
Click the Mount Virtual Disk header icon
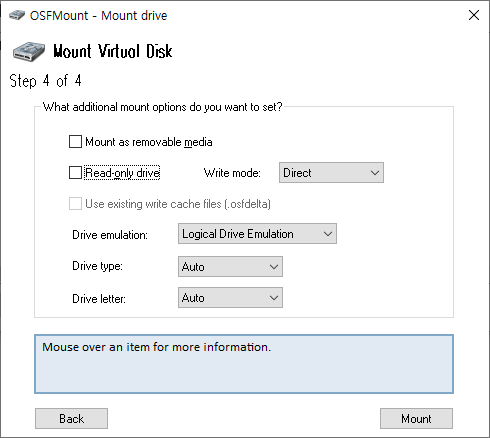click(x=29, y=51)
